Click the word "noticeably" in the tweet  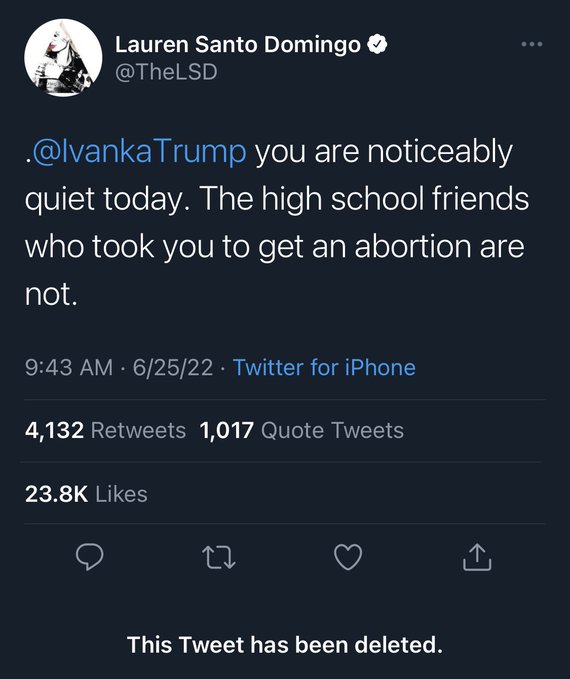(440, 152)
